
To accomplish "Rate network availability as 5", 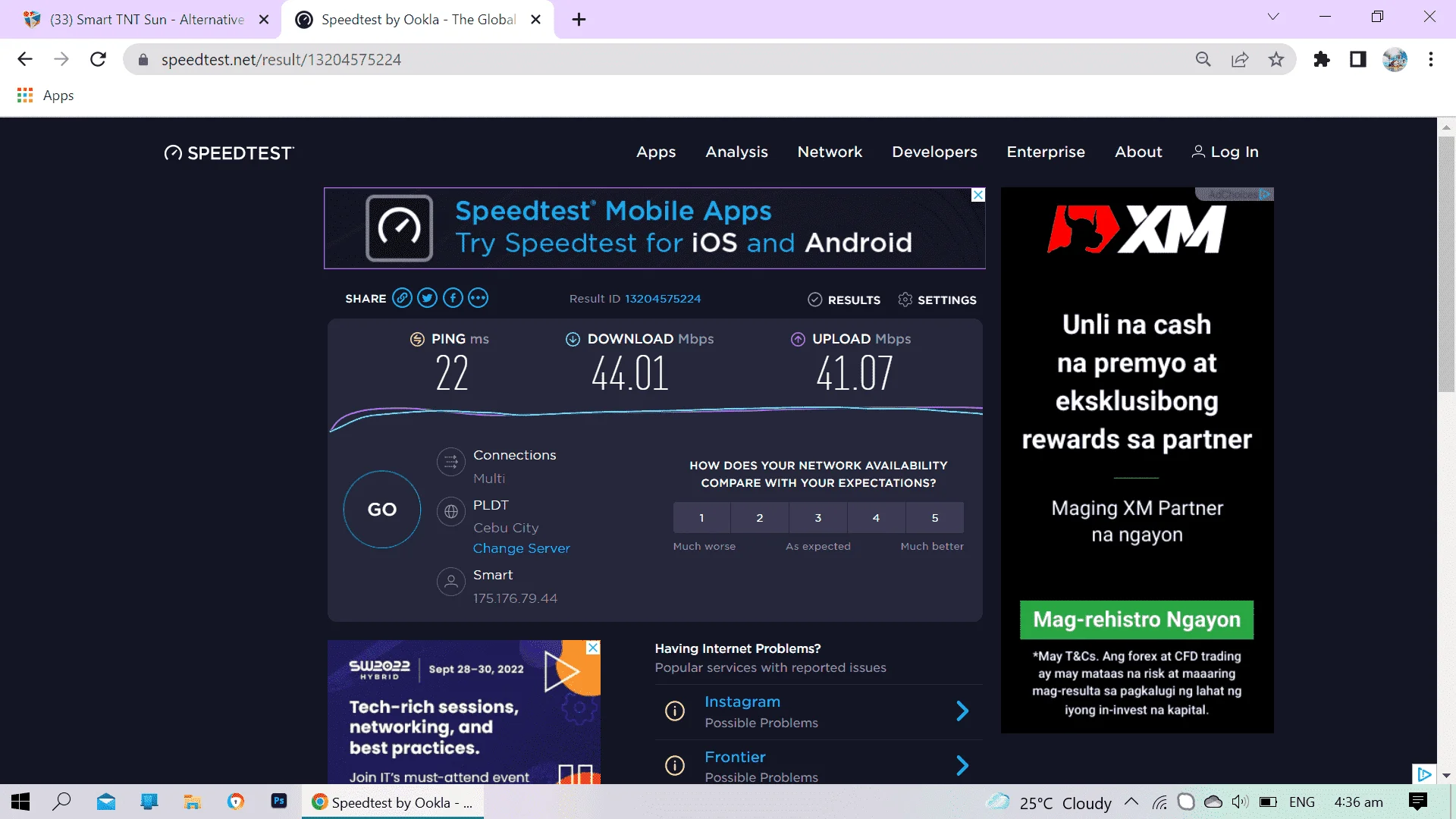I will tap(935, 517).
